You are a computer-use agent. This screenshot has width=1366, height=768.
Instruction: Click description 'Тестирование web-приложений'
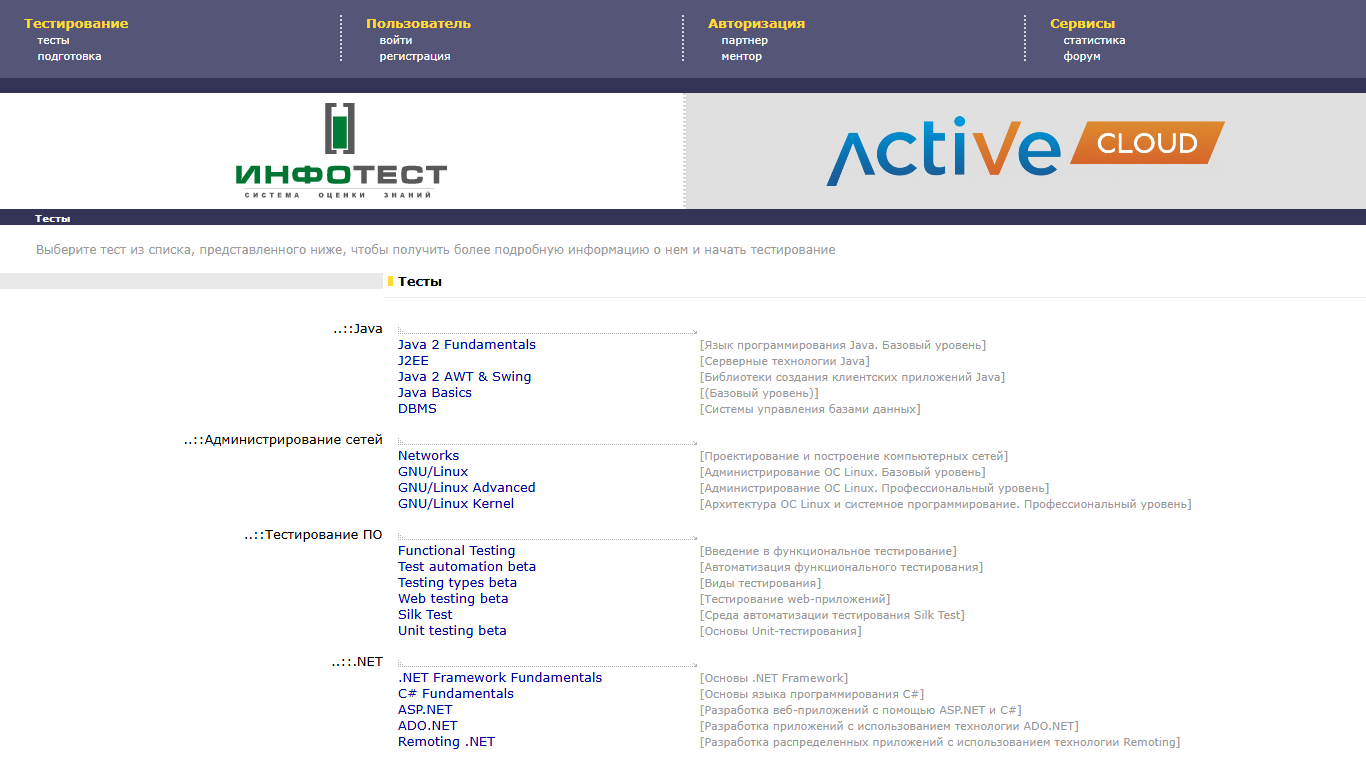[x=795, y=600]
